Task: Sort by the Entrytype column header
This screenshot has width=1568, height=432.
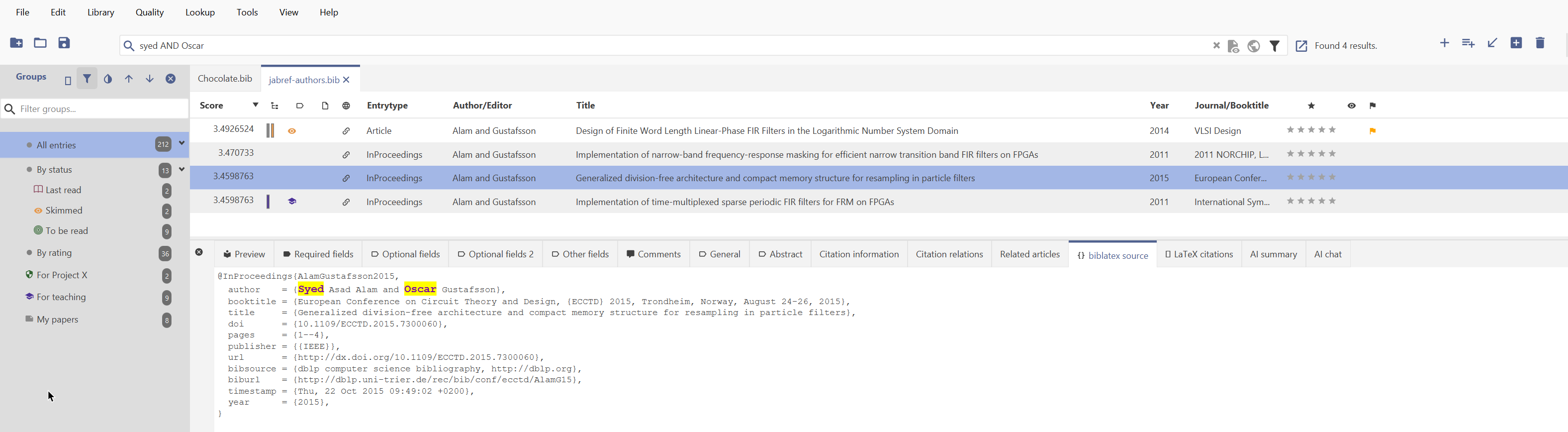Action: [x=387, y=106]
